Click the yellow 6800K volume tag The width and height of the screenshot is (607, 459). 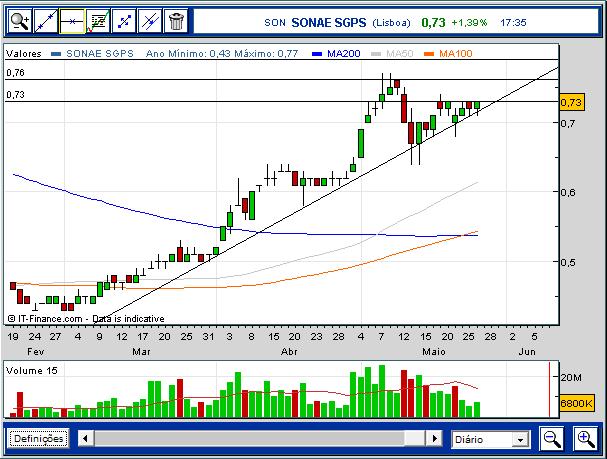point(577,404)
